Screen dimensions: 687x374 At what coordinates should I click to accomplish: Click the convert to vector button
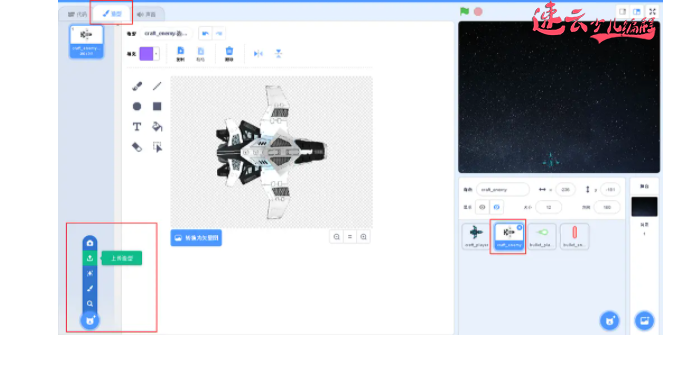point(196,238)
